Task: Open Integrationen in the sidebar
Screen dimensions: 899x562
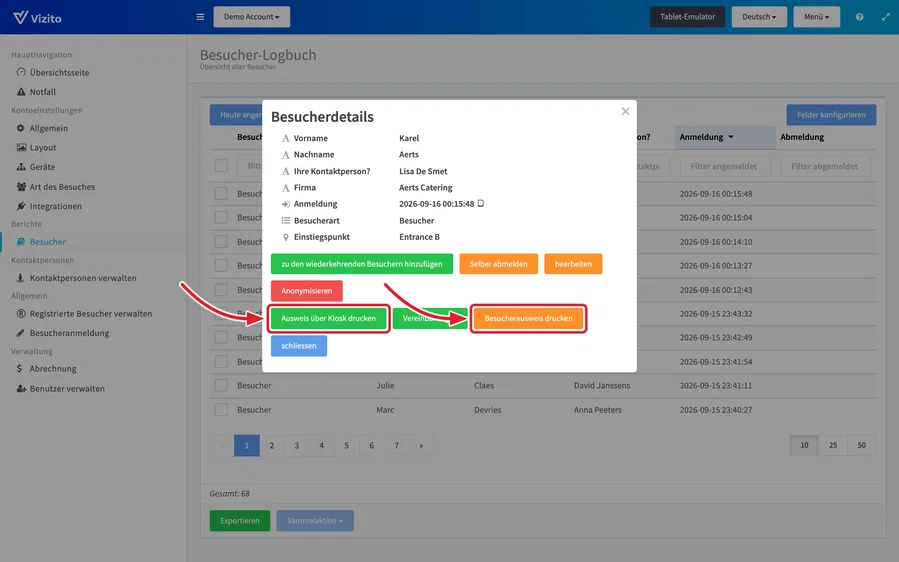Action: 49,206
